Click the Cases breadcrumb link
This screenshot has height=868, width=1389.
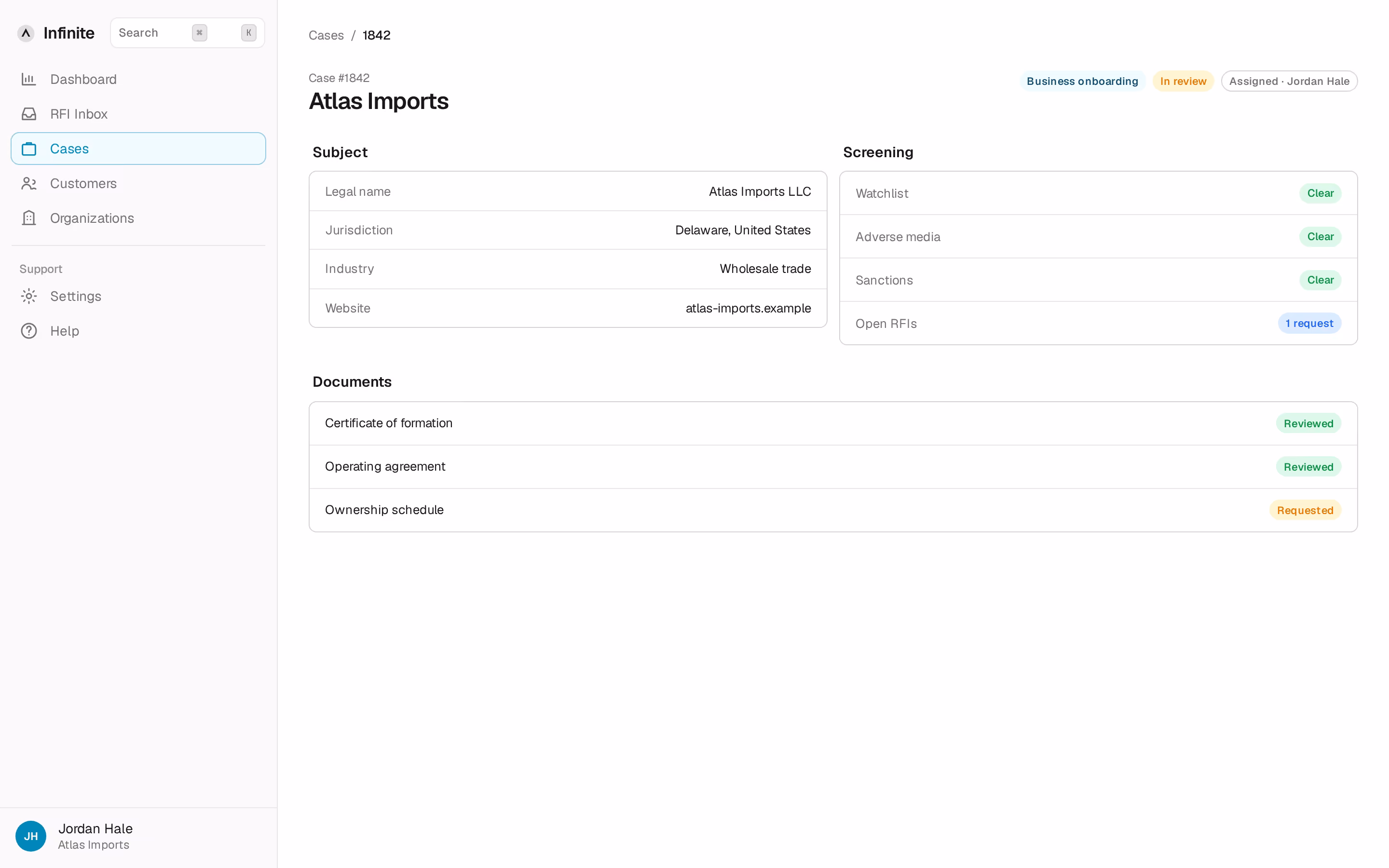click(326, 36)
